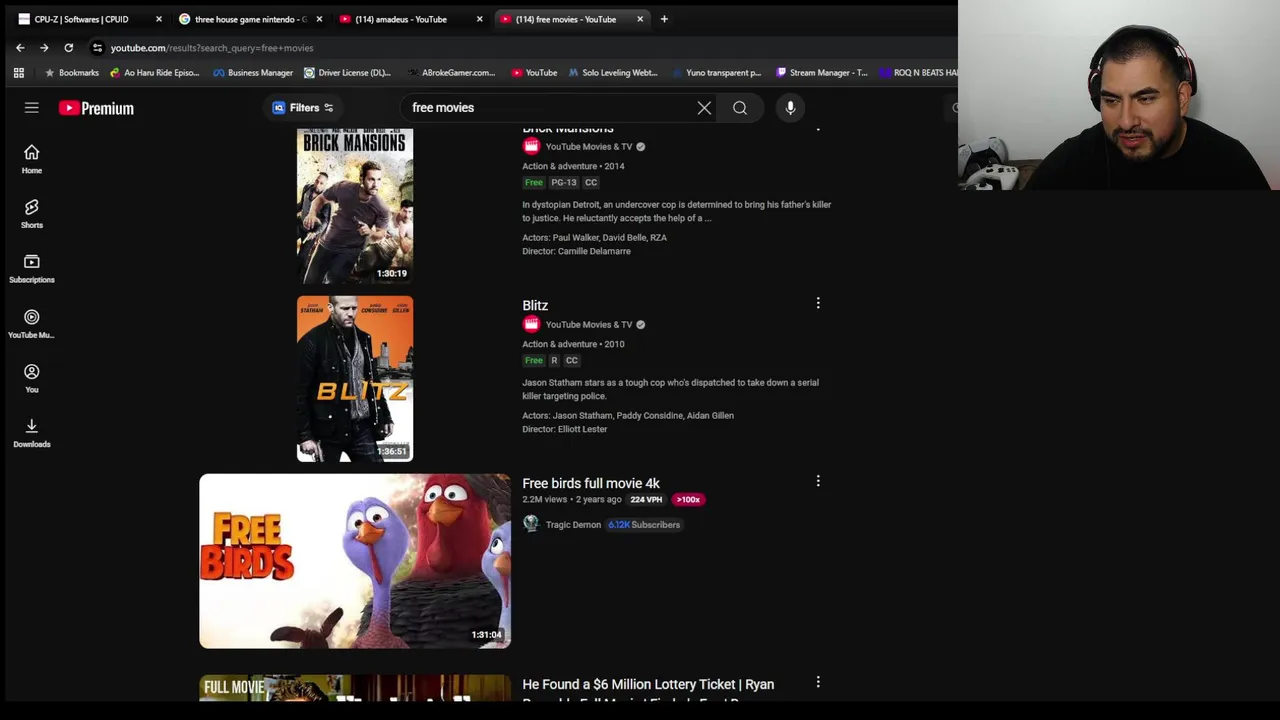Click the Free badge under Blitz

534,360
